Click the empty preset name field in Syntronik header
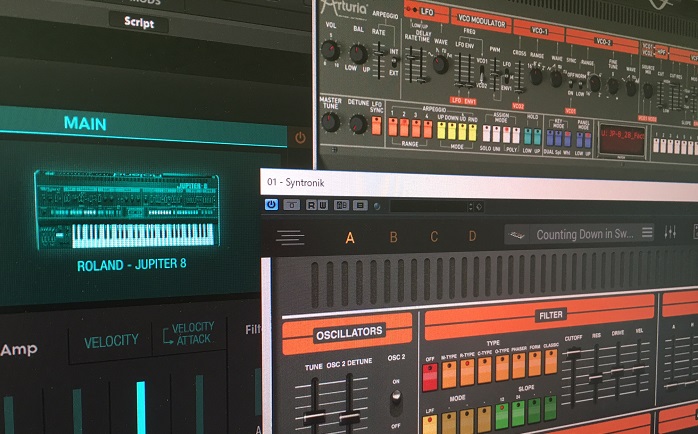Image resolution: width=698 pixels, height=434 pixels. pos(429,206)
